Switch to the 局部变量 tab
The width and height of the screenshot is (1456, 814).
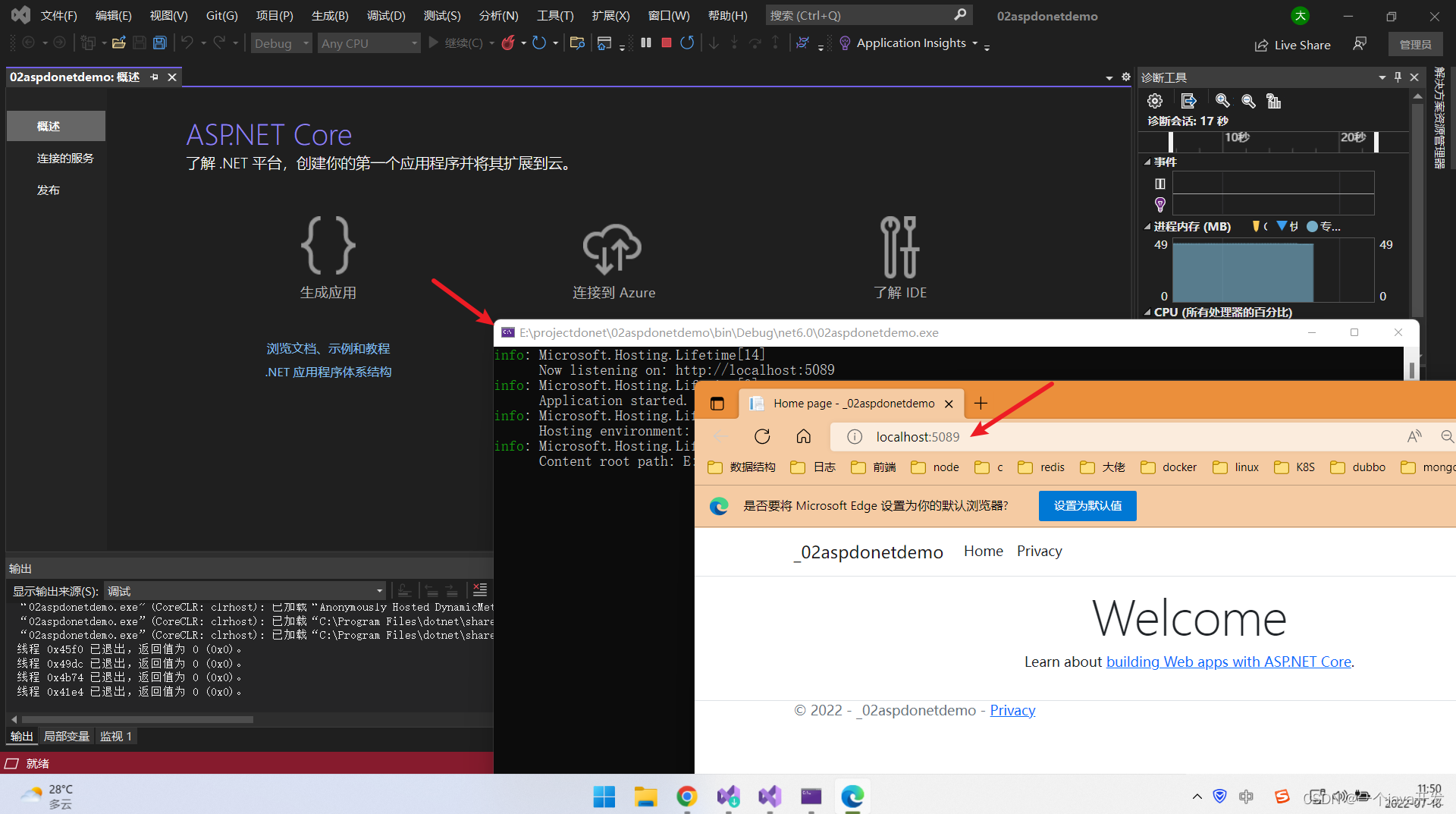[x=67, y=736]
